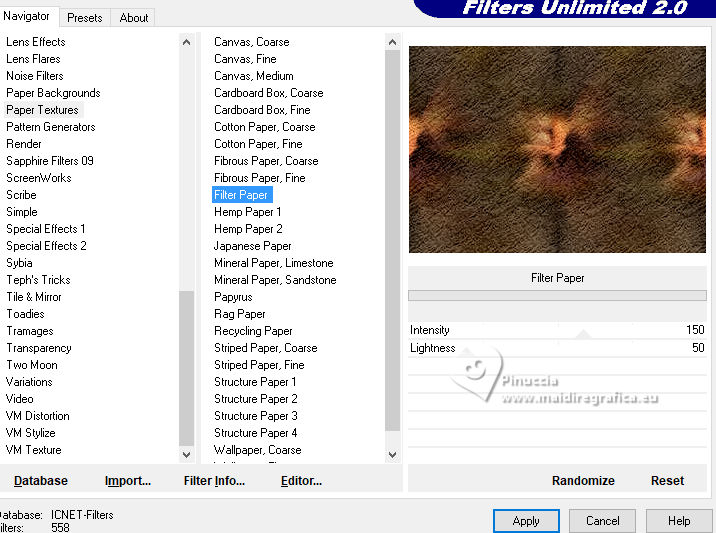The image size is (716, 533).
Task: Click the Apply button
Action: [526, 521]
